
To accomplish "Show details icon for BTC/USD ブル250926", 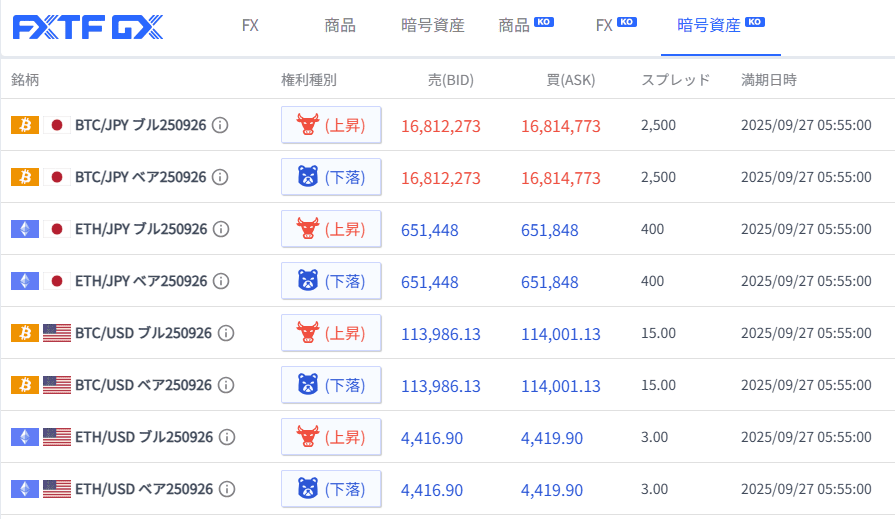I will 227,333.
